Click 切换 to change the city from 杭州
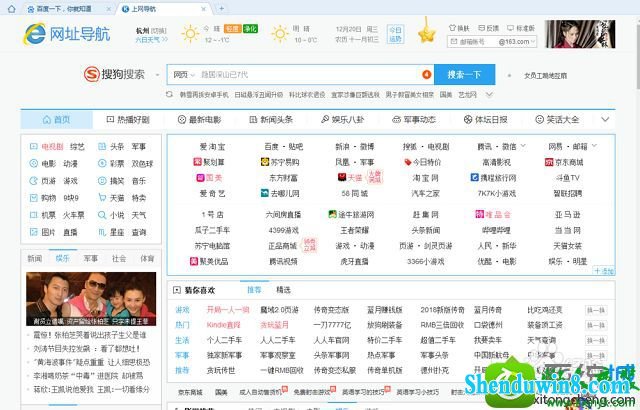This screenshot has height=410, width=640. point(159,31)
